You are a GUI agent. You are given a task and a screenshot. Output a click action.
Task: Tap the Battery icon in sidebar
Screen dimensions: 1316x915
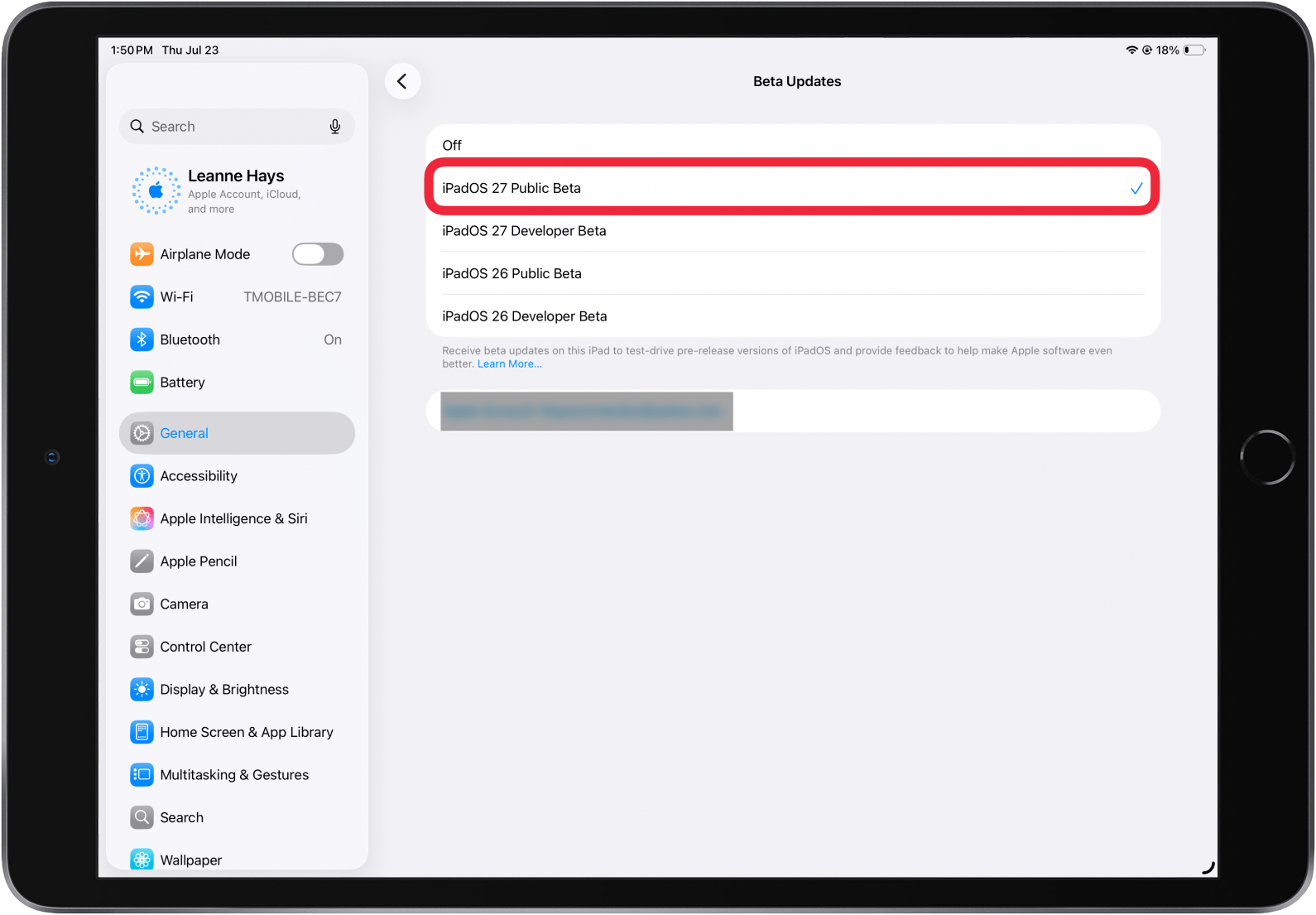(x=142, y=383)
